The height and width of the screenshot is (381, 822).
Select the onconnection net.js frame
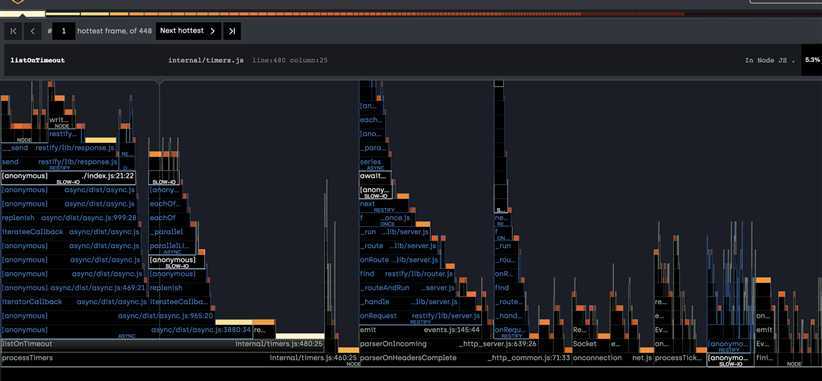click(612, 358)
